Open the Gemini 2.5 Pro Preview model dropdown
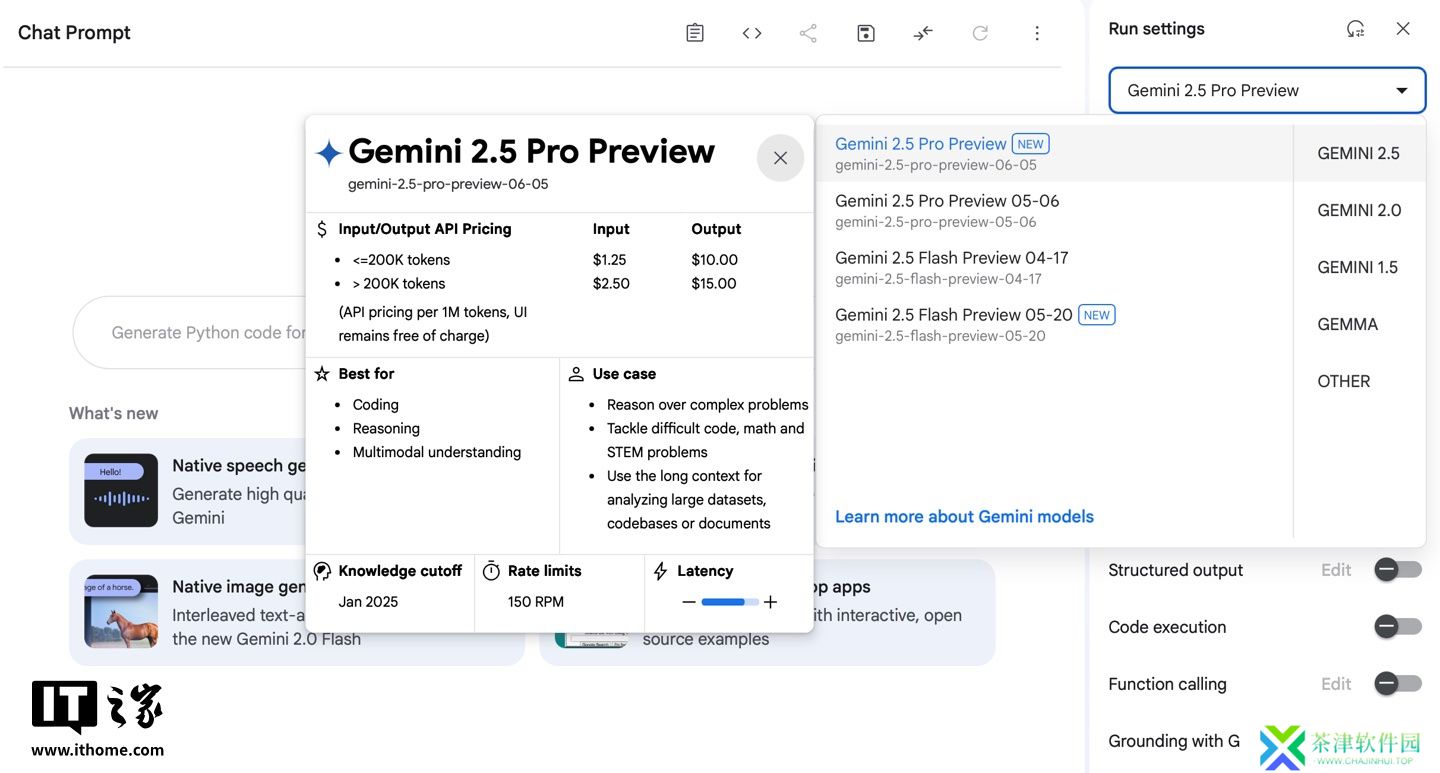This screenshot has width=1440, height=773. point(1267,90)
